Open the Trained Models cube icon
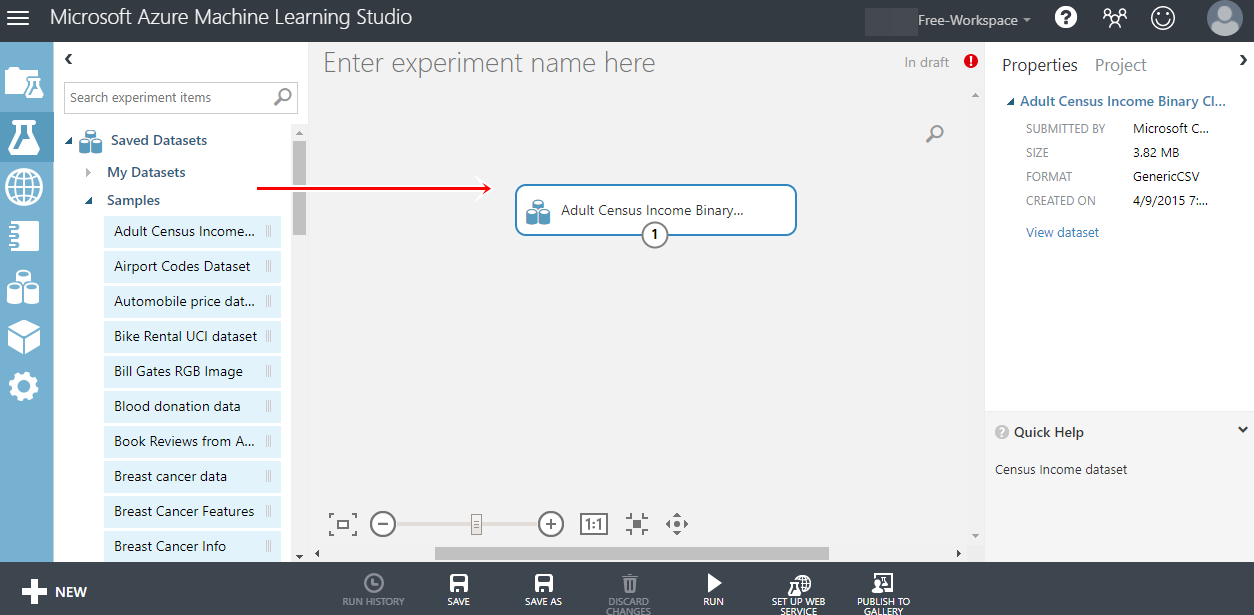Image resolution: width=1254 pixels, height=615 pixels. (24, 337)
